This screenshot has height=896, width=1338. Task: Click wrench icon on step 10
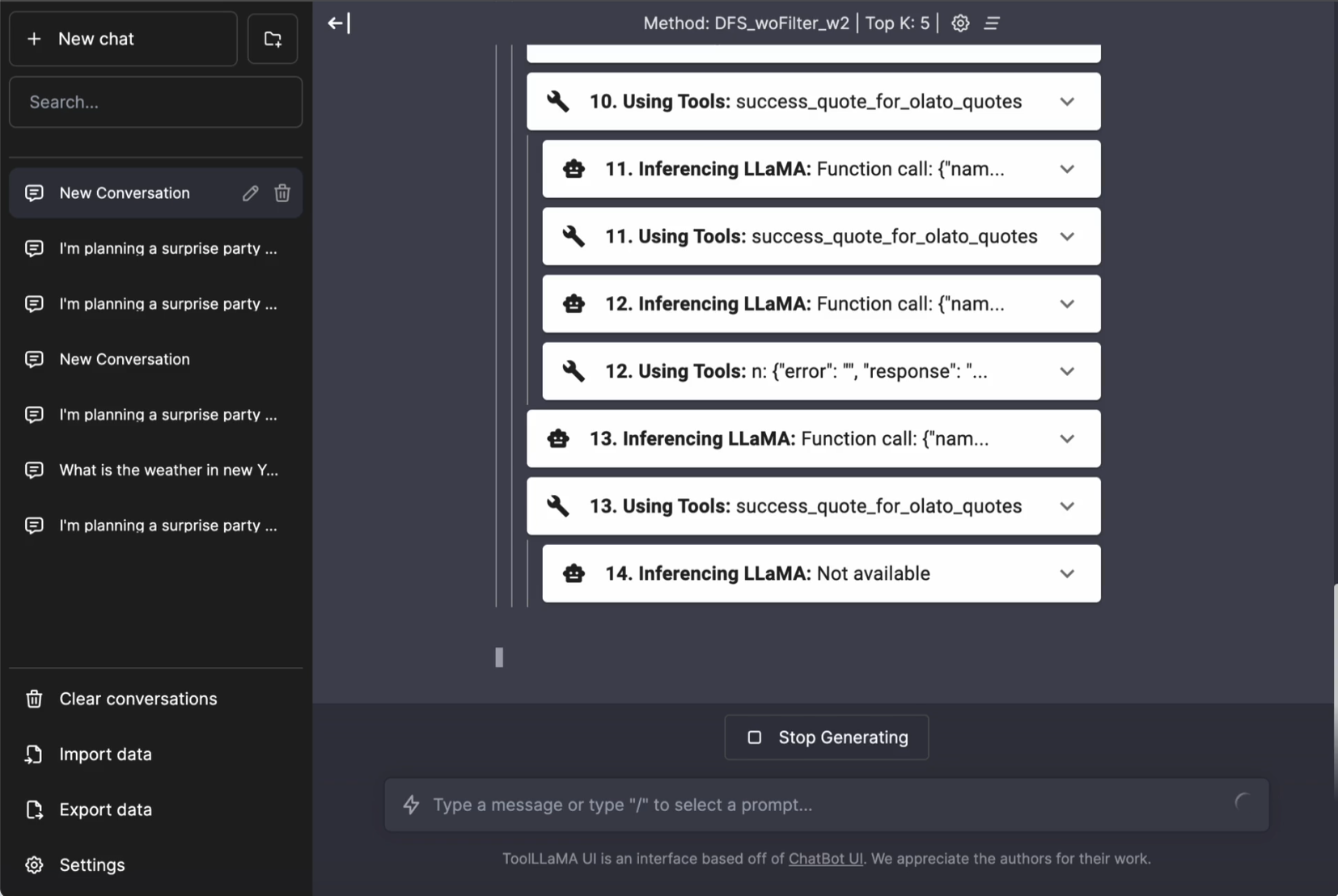click(557, 102)
